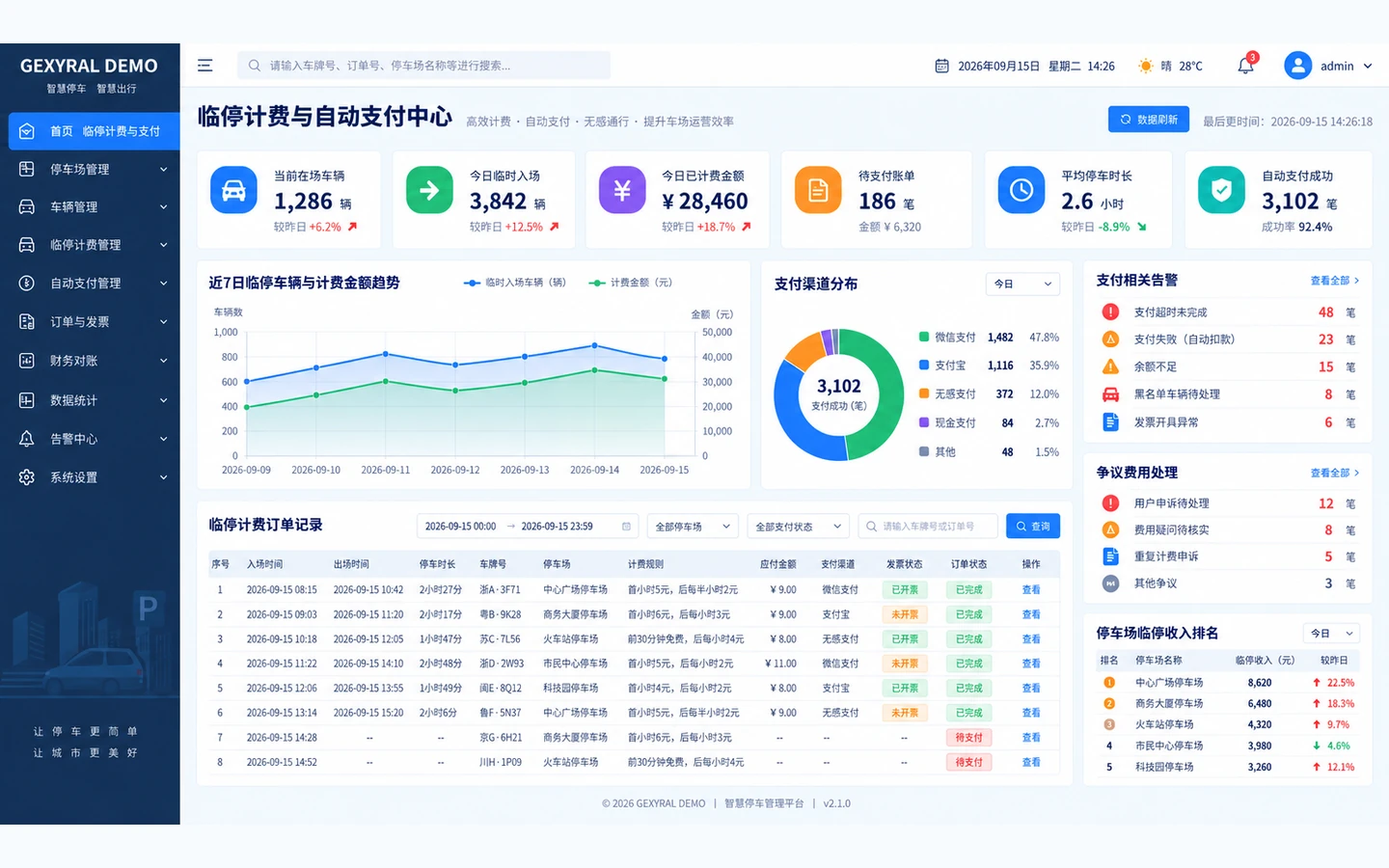Click the blue car icon on 当前在场车辆 card
Image resolution: width=1389 pixels, height=868 pixels.
[x=233, y=190]
